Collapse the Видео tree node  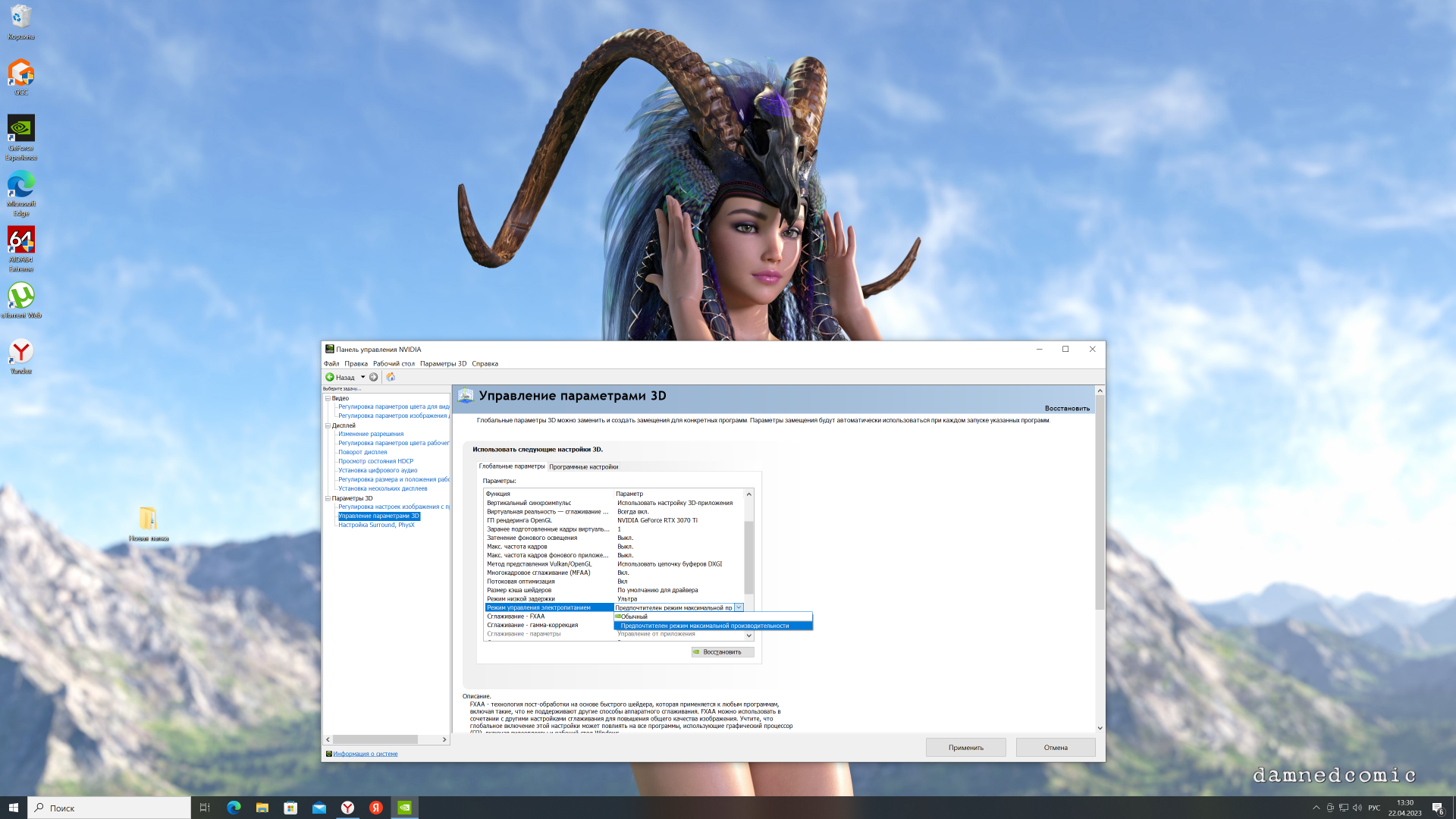[328, 398]
